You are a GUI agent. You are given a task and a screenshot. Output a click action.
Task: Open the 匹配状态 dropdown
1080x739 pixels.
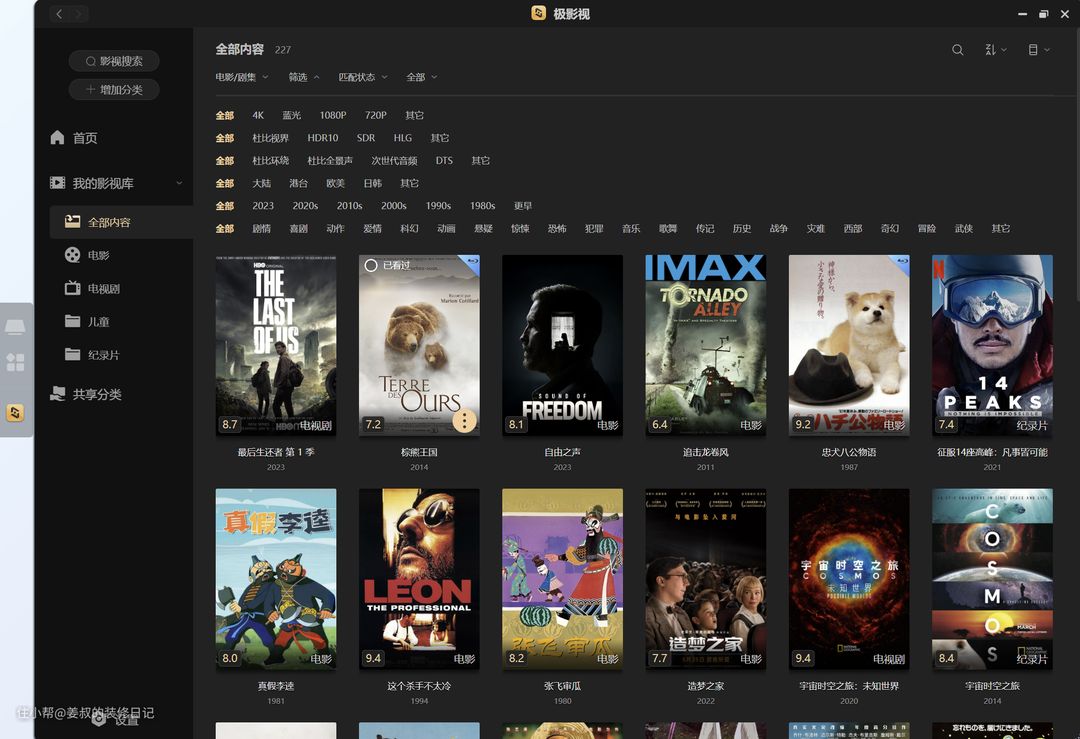(363, 77)
